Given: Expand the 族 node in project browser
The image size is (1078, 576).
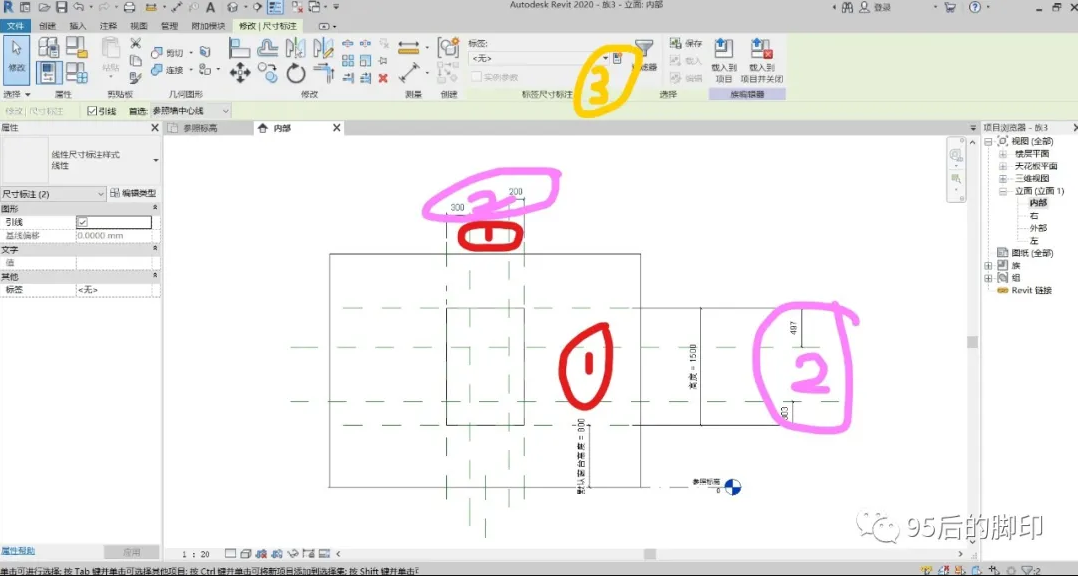Looking at the screenshot, I should pos(989,265).
